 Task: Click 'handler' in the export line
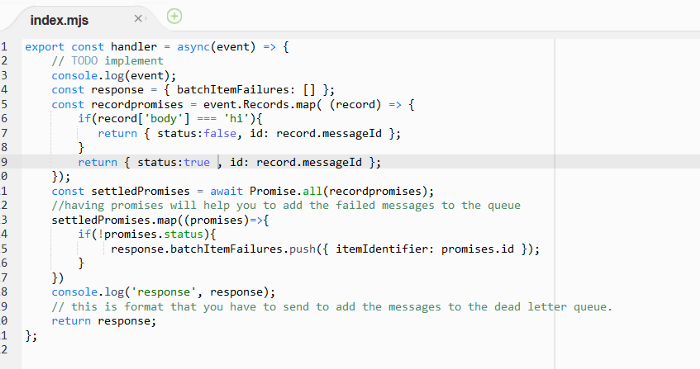(134, 47)
